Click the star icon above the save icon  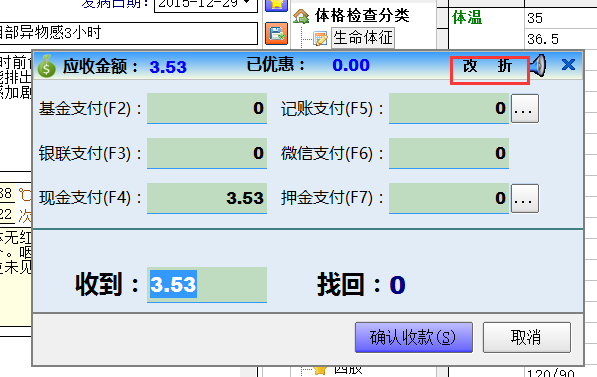[276, 5]
